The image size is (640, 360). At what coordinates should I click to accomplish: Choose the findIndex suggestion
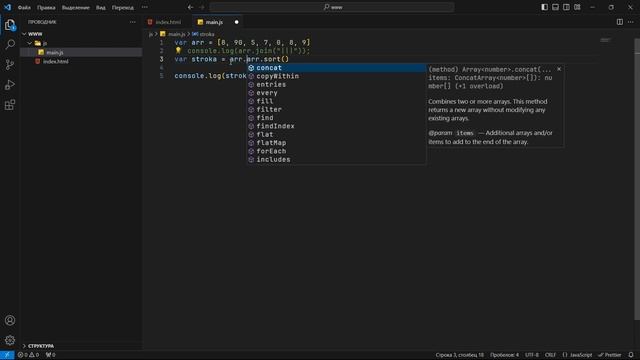coord(336,126)
